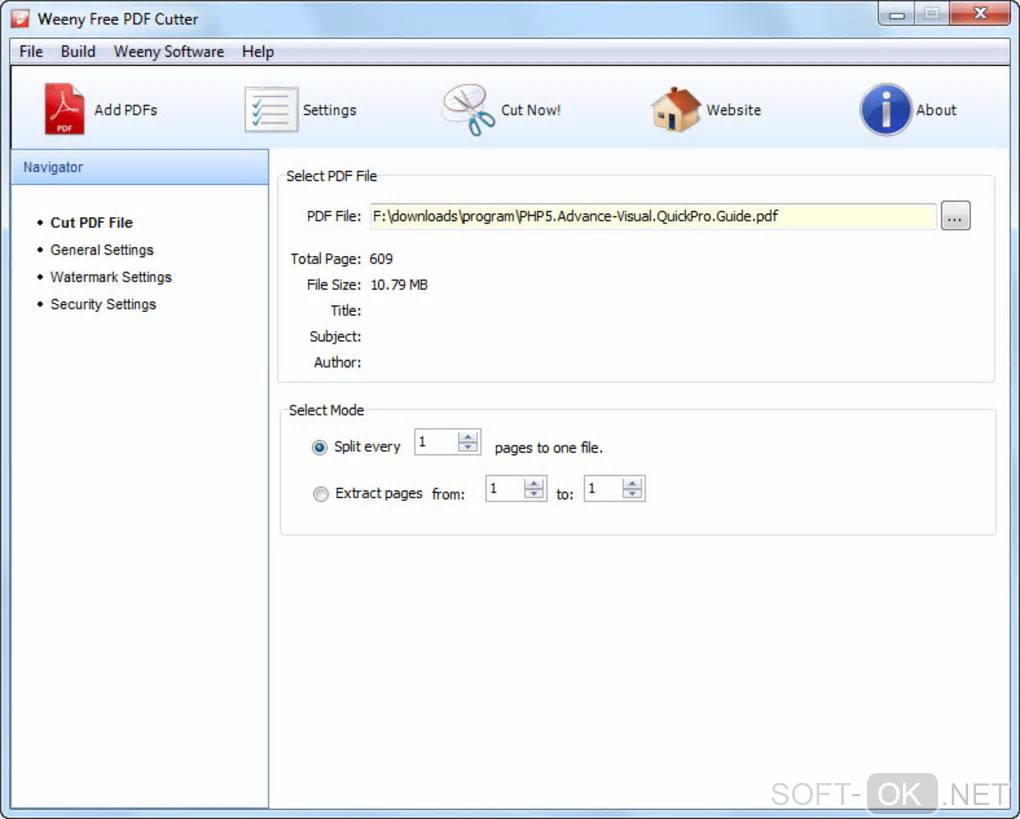Image resolution: width=1020 pixels, height=819 pixels.
Task: Click the Cut Now scissors icon
Action: (x=468, y=109)
